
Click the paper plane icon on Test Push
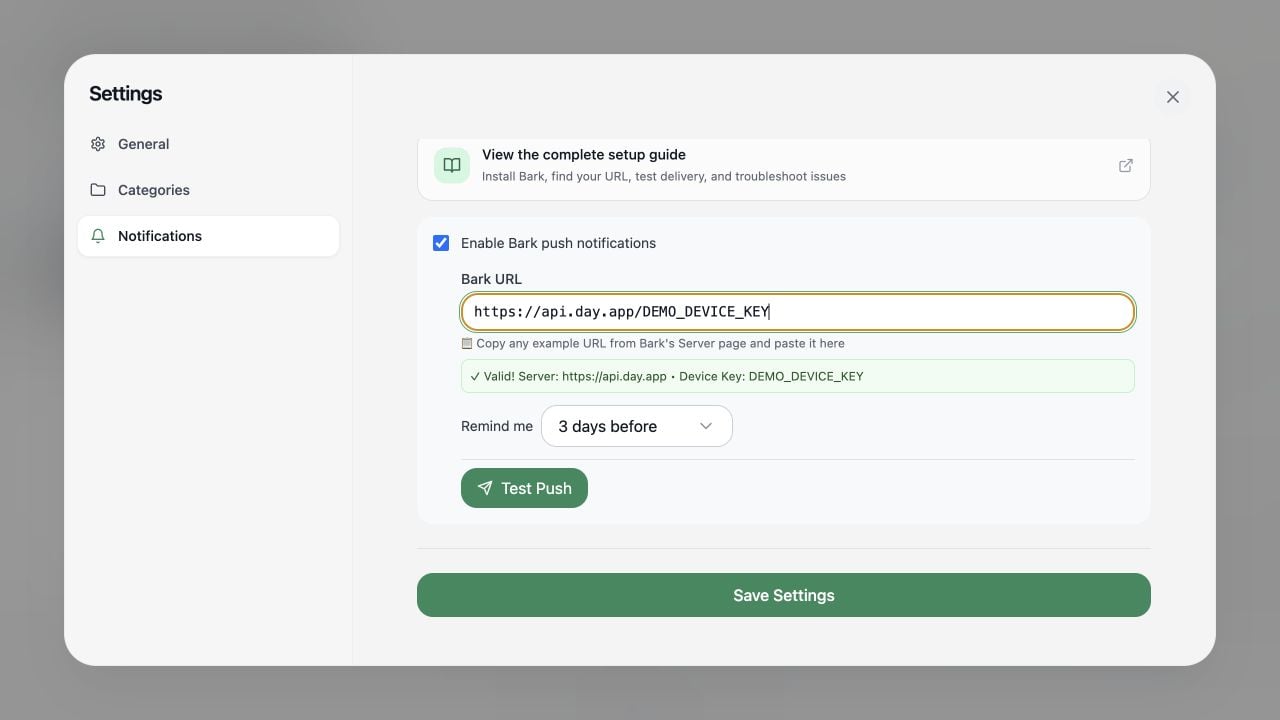tap(485, 488)
